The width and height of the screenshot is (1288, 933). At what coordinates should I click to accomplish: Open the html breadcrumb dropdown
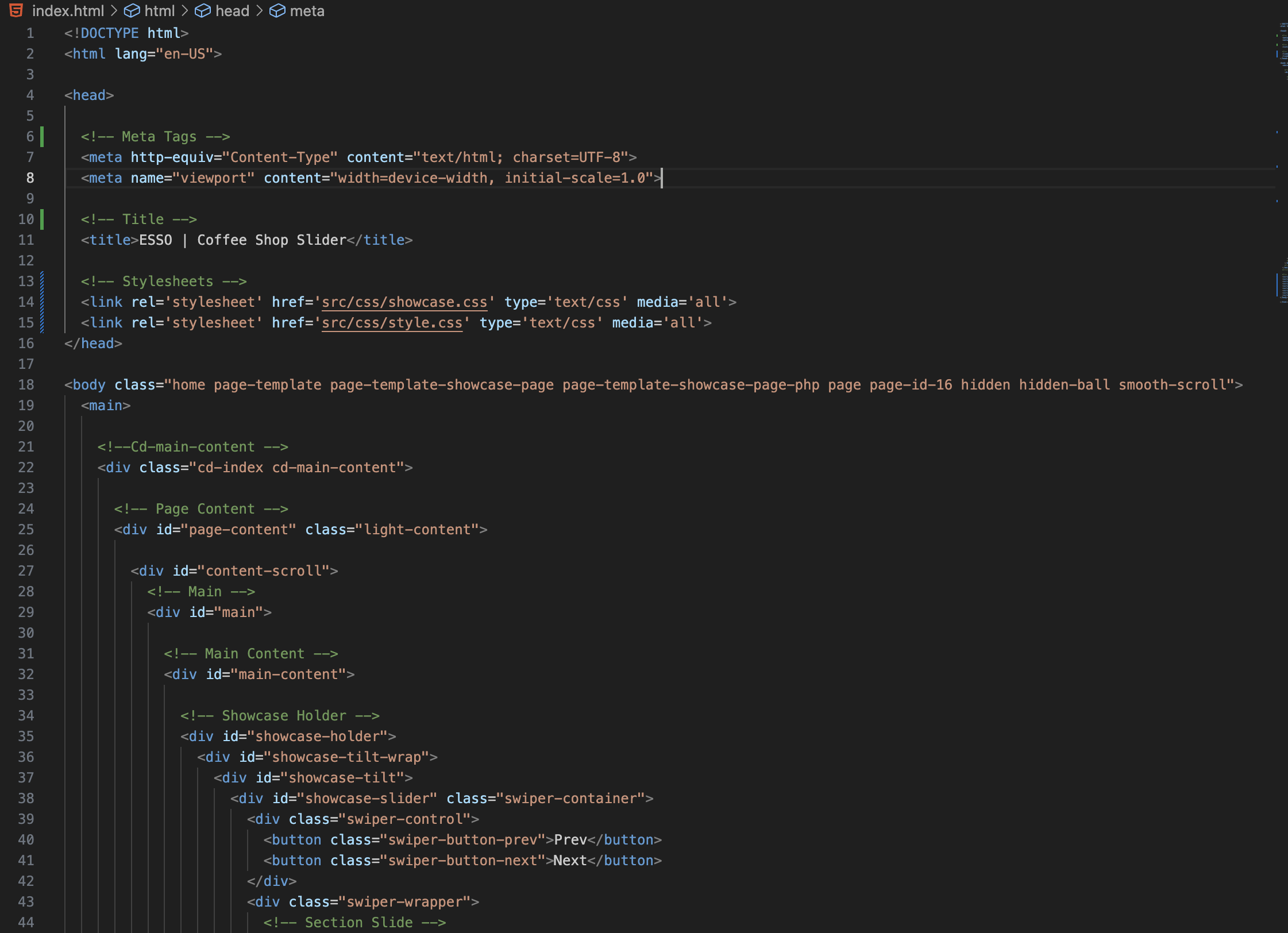(159, 11)
